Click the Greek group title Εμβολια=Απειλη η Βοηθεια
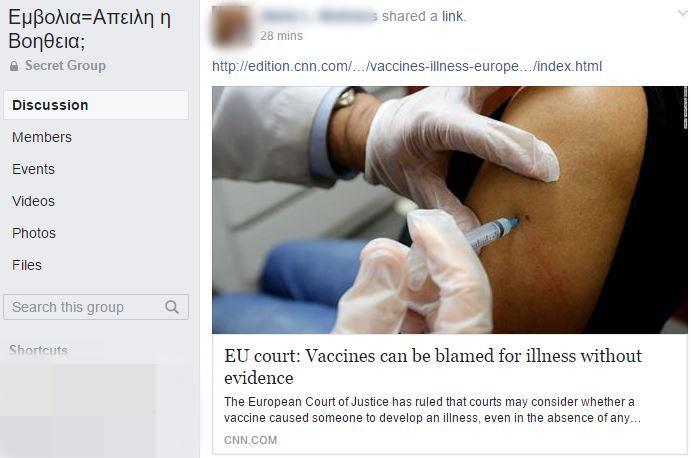The width and height of the screenshot is (691, 458). 89,29
